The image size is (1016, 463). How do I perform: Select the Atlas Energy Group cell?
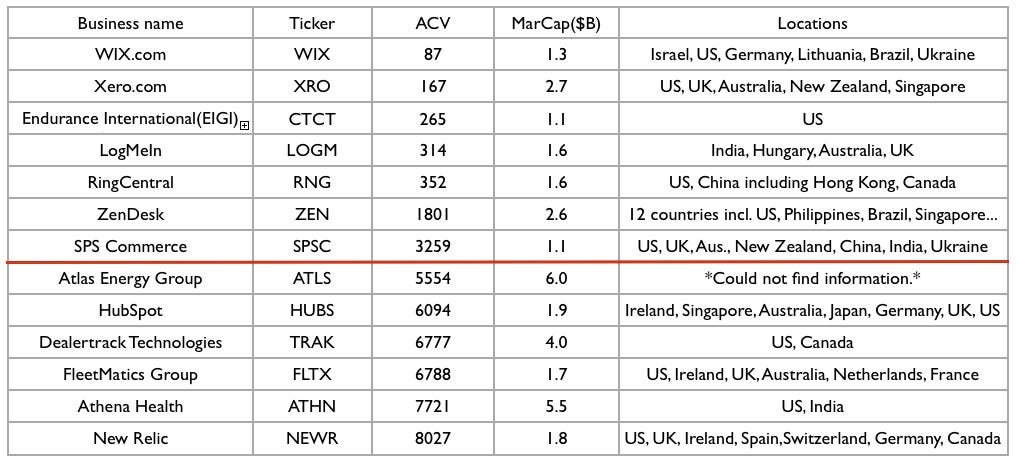pyautogui.click(x=130, y=278)
